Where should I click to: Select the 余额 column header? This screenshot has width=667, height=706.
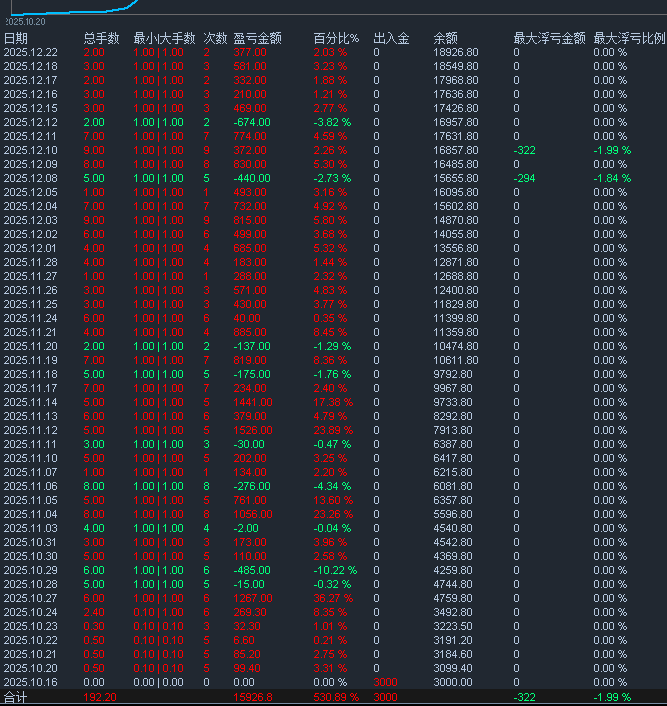click(x=445, y=38)
